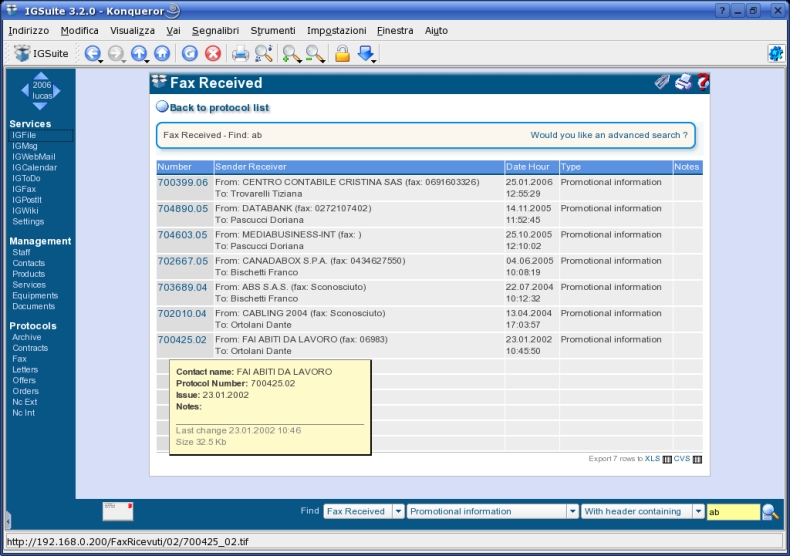Click the print icon in Fax Received header

coord(683,82)
